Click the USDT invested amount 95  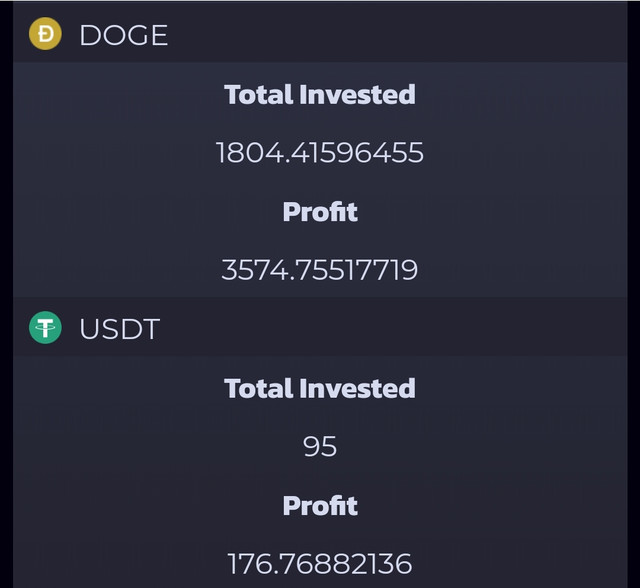pos(320,446)
